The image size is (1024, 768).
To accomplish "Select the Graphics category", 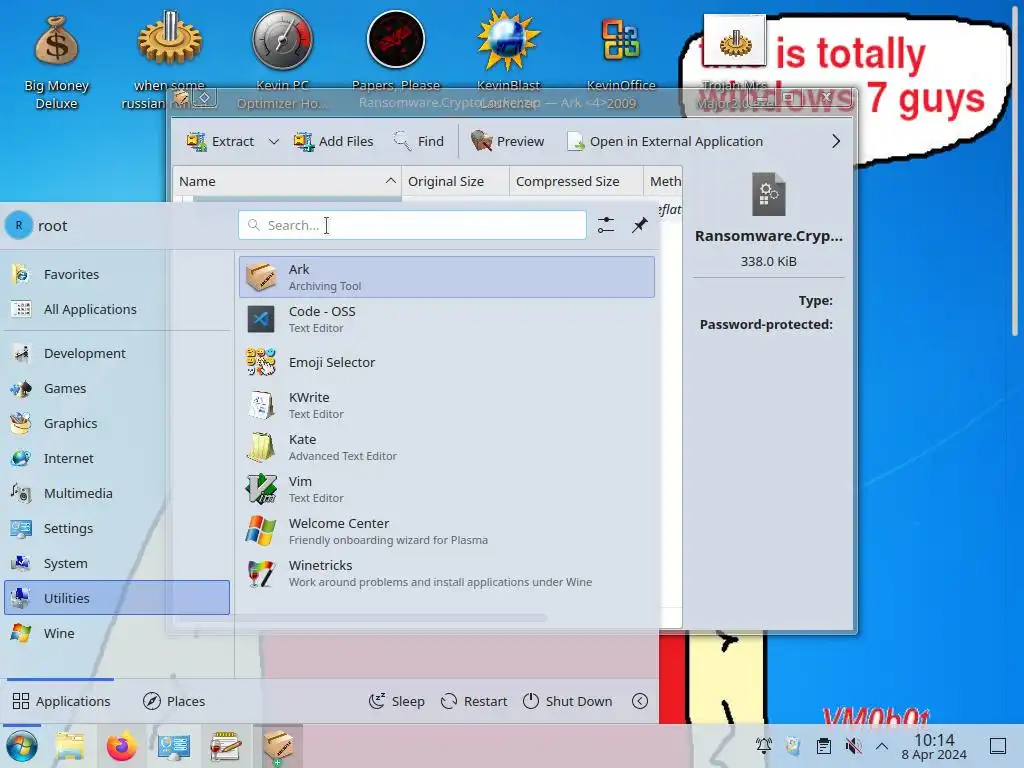I will [x=118, y=423].
